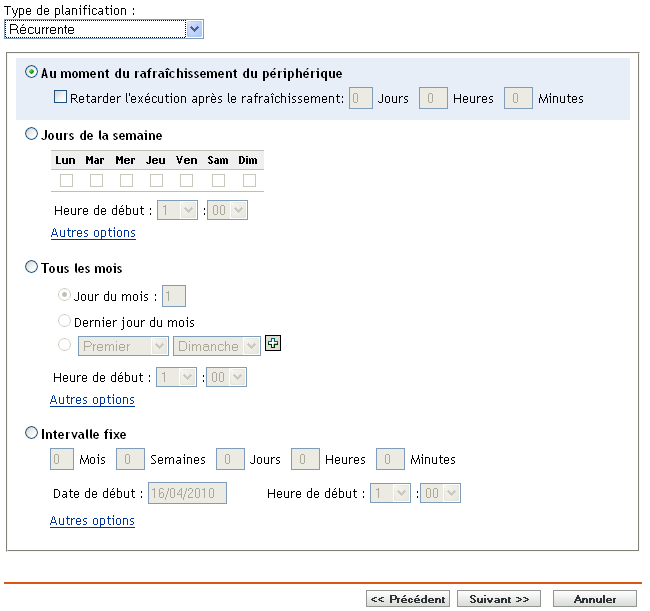Click the '<< Précédent' button
This screenshot has width=650, height=611.
(x=408, y=599)
